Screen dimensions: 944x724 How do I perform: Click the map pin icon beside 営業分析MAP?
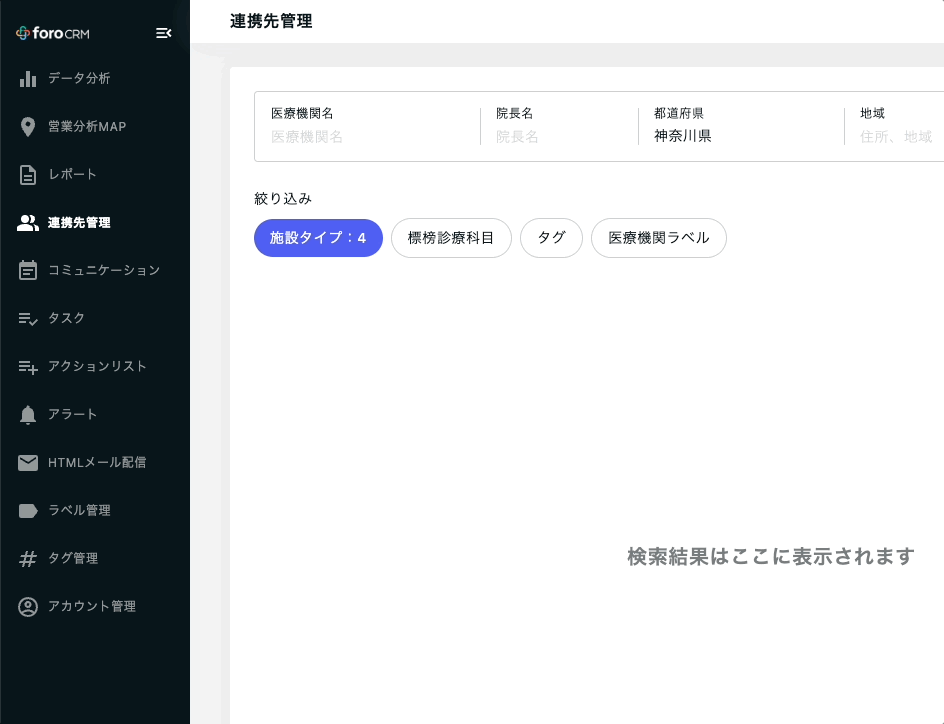coord(28,126)
